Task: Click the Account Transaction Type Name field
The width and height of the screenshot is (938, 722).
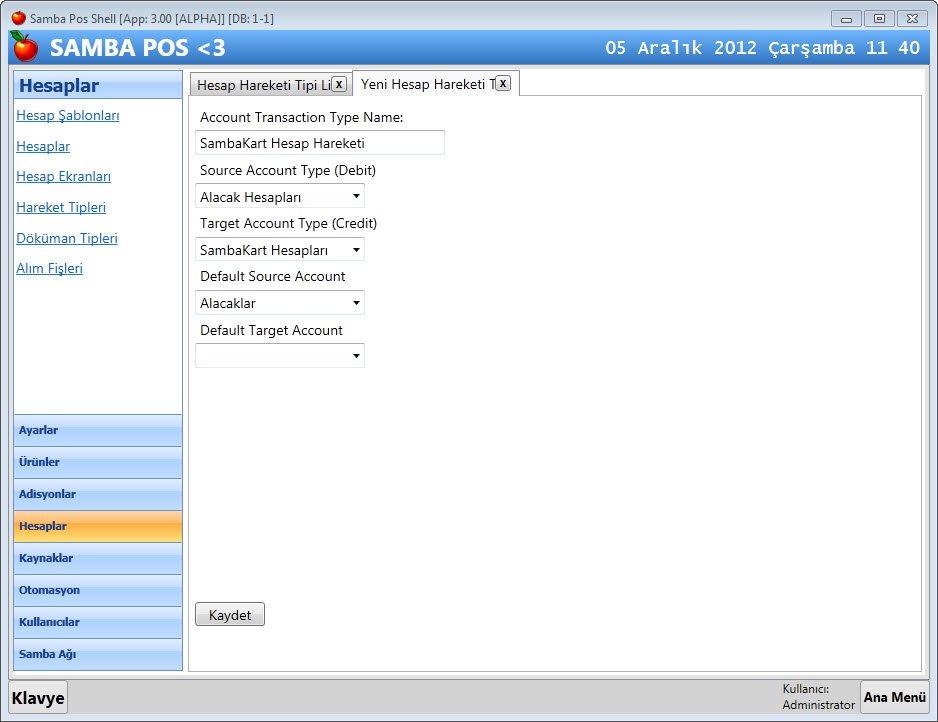Action: (x=320, y=143)
